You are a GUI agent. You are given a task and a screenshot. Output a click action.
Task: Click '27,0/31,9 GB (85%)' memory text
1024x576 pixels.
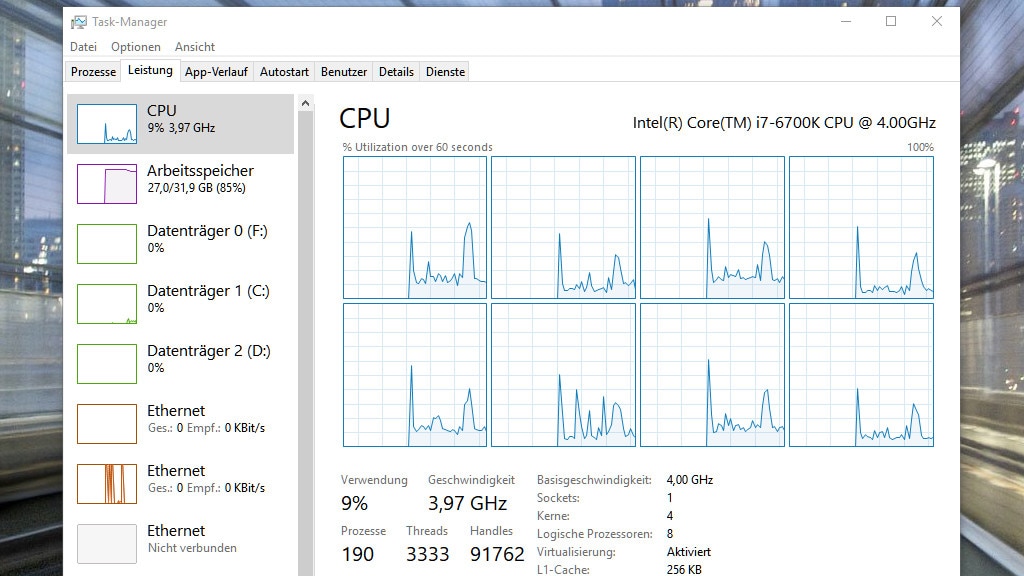coord(197,188)
